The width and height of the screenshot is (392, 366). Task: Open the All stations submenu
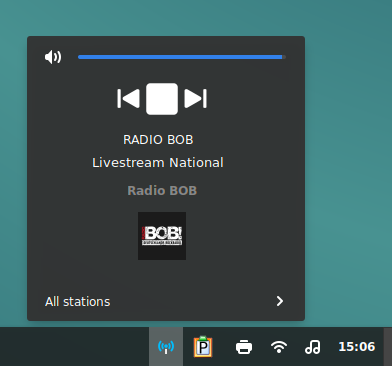[x=166, y=301]
